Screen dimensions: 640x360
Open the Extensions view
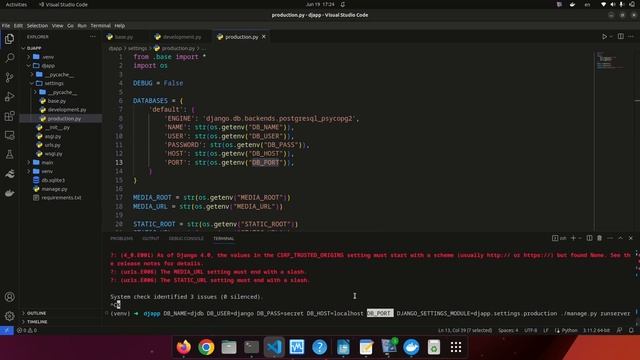click(x=9, y=116)
